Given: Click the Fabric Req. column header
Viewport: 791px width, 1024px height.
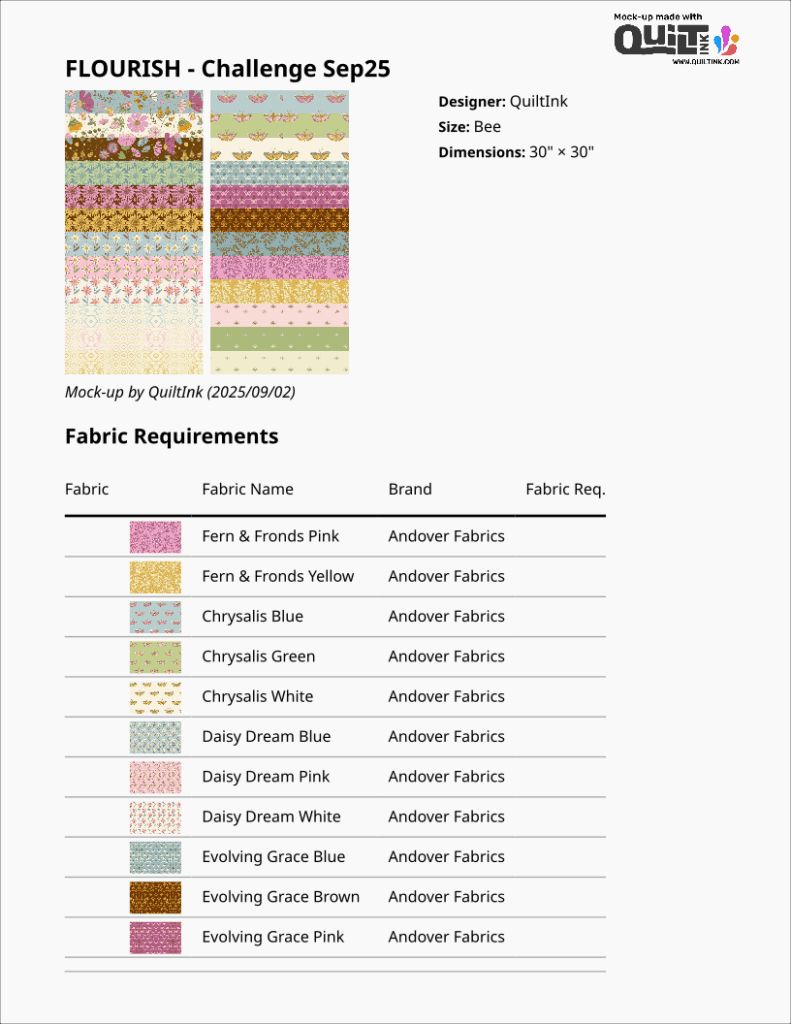Looking at the screenshot, I should point(565,489).
